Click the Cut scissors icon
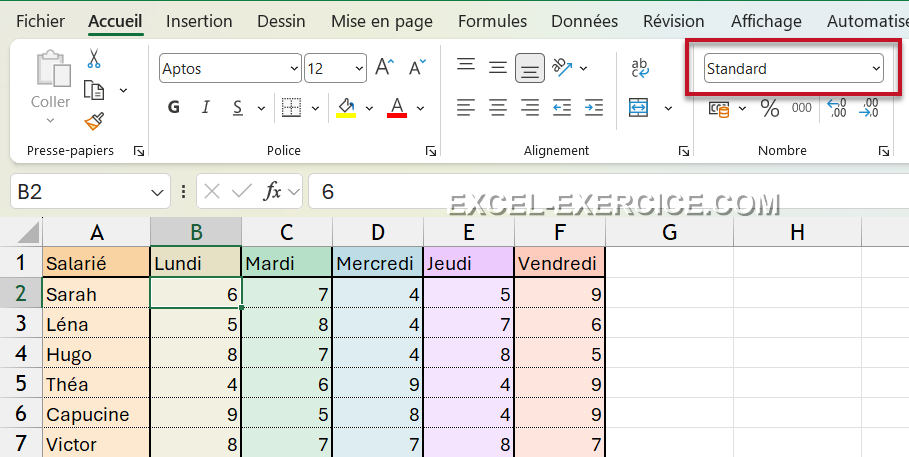Image resolution: width=909 pixels, height=457 pixels. point(94,59)
